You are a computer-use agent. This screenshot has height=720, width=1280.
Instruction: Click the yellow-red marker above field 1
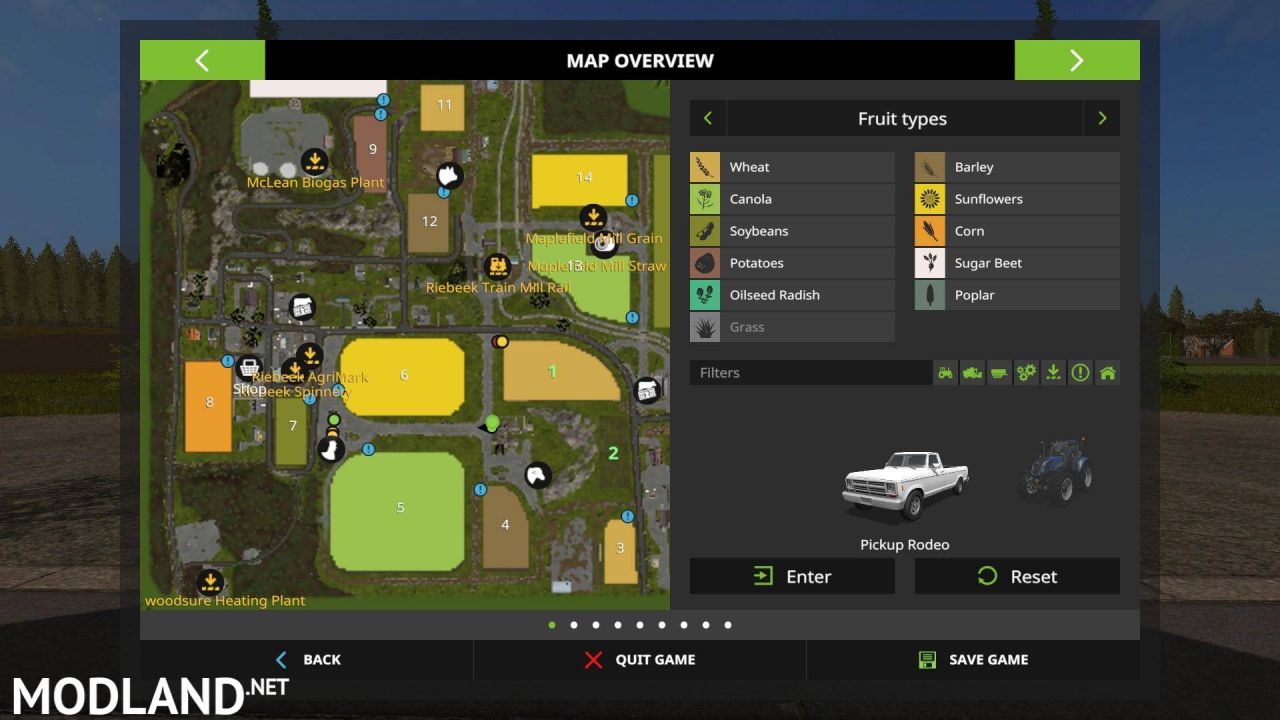[500, 341]
